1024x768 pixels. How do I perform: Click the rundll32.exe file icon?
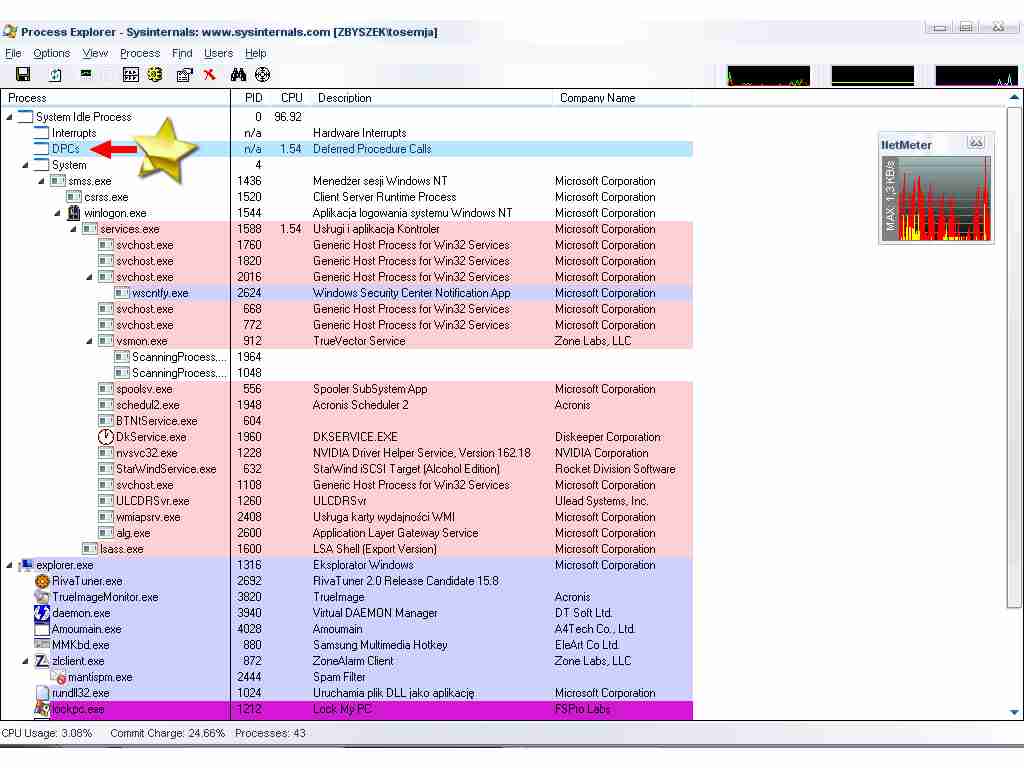point(42,693)
